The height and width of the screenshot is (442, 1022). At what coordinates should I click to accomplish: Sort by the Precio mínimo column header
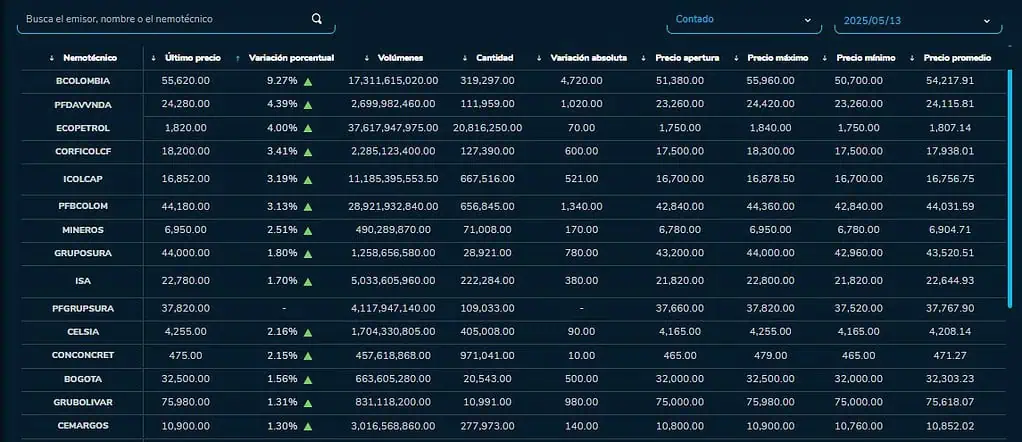point(866,58)
